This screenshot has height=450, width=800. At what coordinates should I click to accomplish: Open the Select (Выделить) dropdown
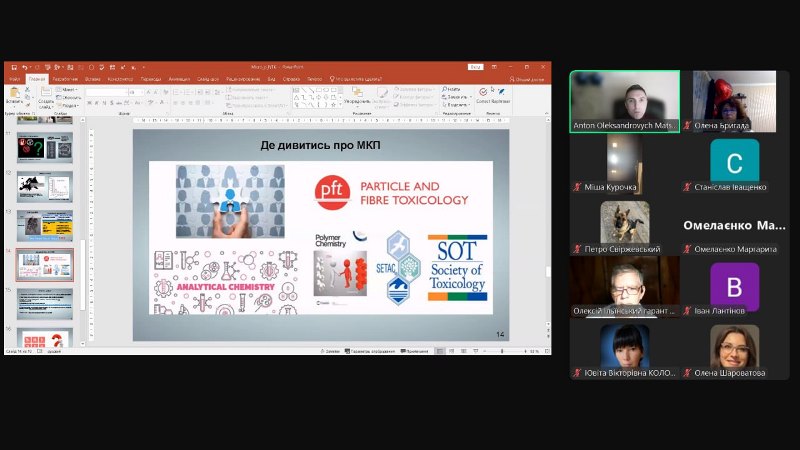point(456,105)
